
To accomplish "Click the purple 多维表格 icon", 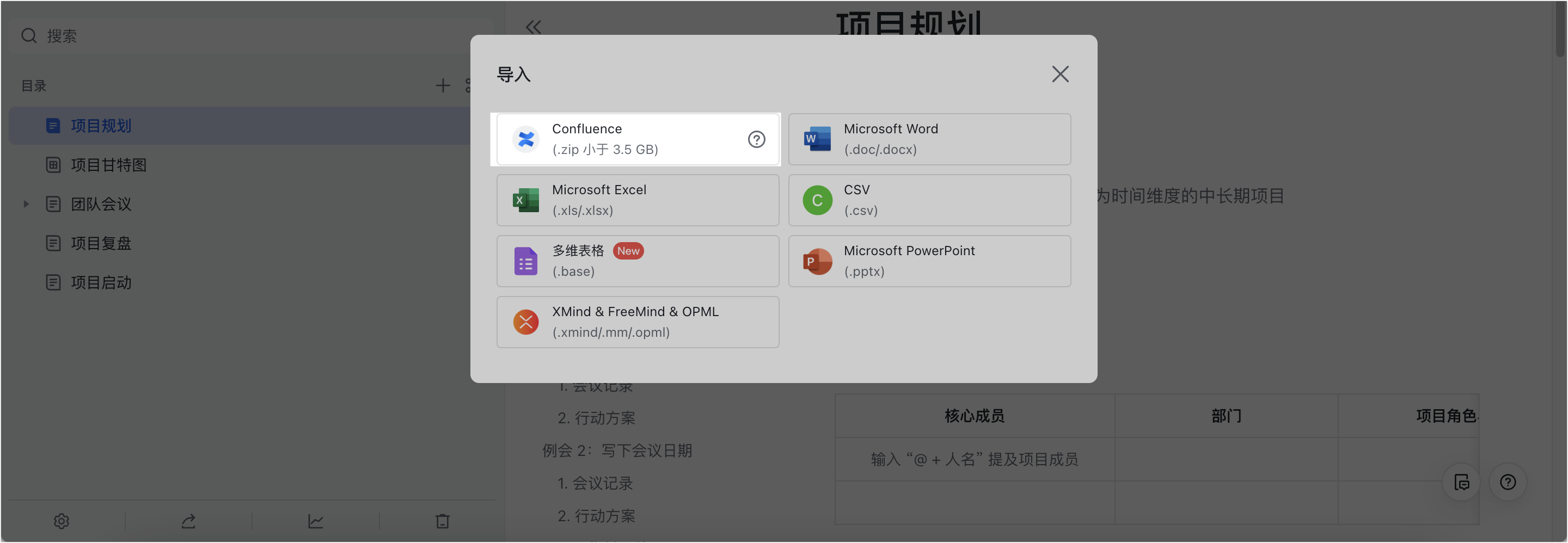I will [x=525, y=261].
